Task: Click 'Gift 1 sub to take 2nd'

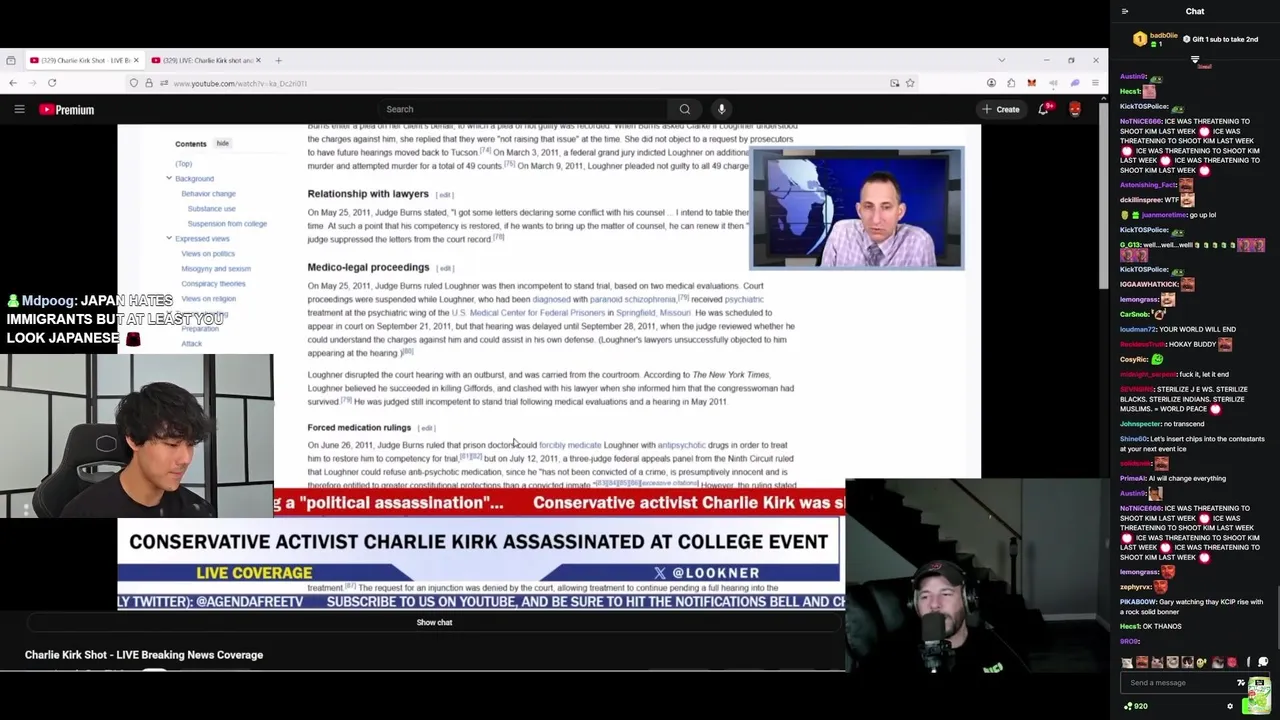Action: (x=1220, y=39)
